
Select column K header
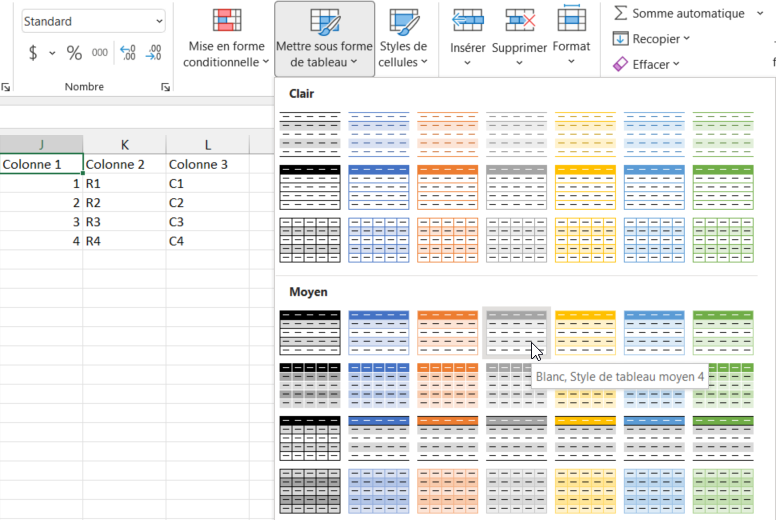(x=124, y=145)
